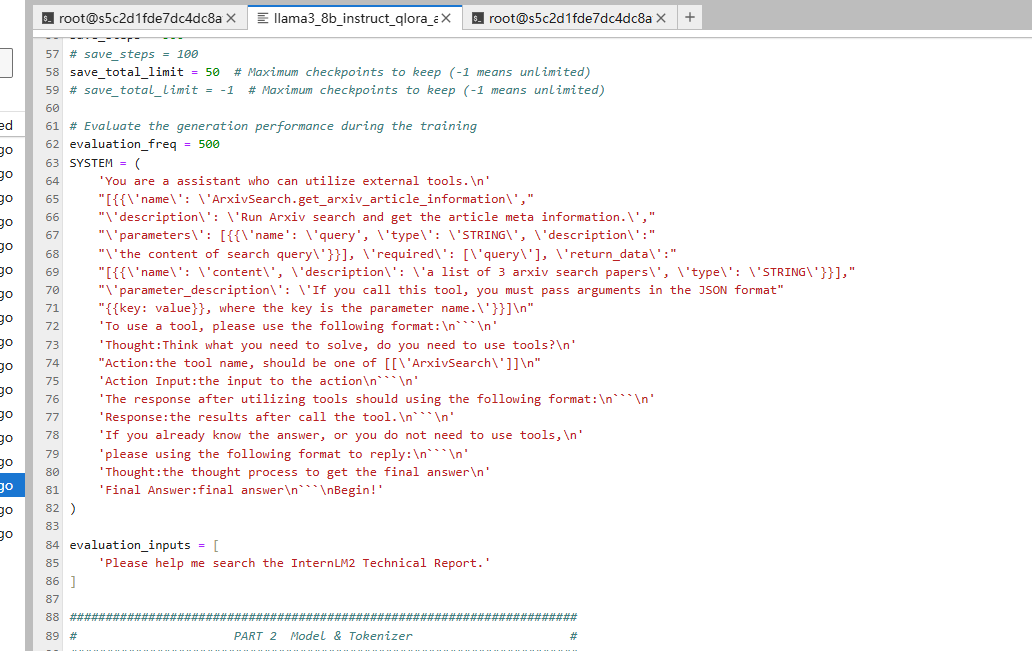Click the value 500 of evaluation_freq
The image size is (1032, 651).
tap(209, 143)
